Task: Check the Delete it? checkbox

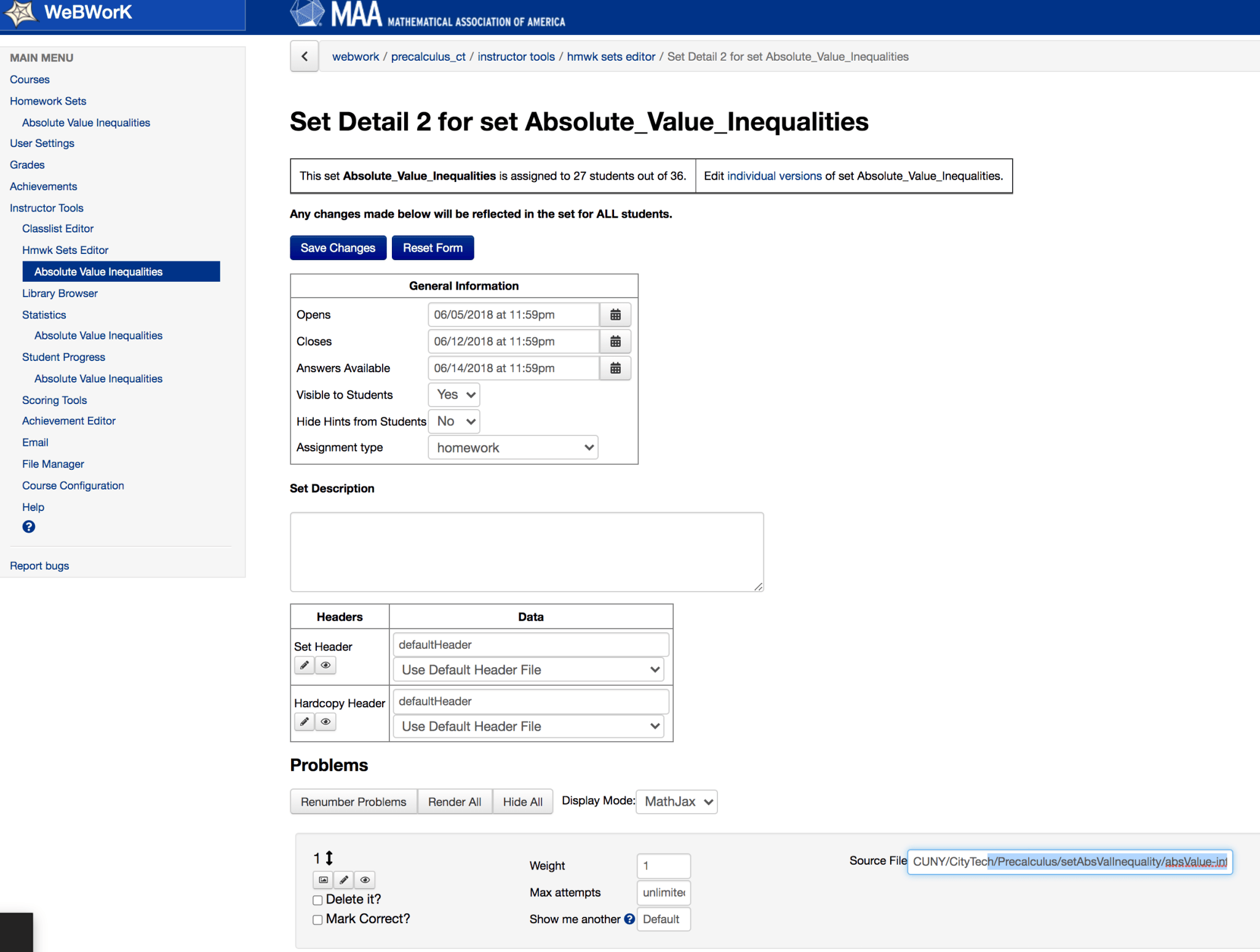Action: click(x=317, y=900)
